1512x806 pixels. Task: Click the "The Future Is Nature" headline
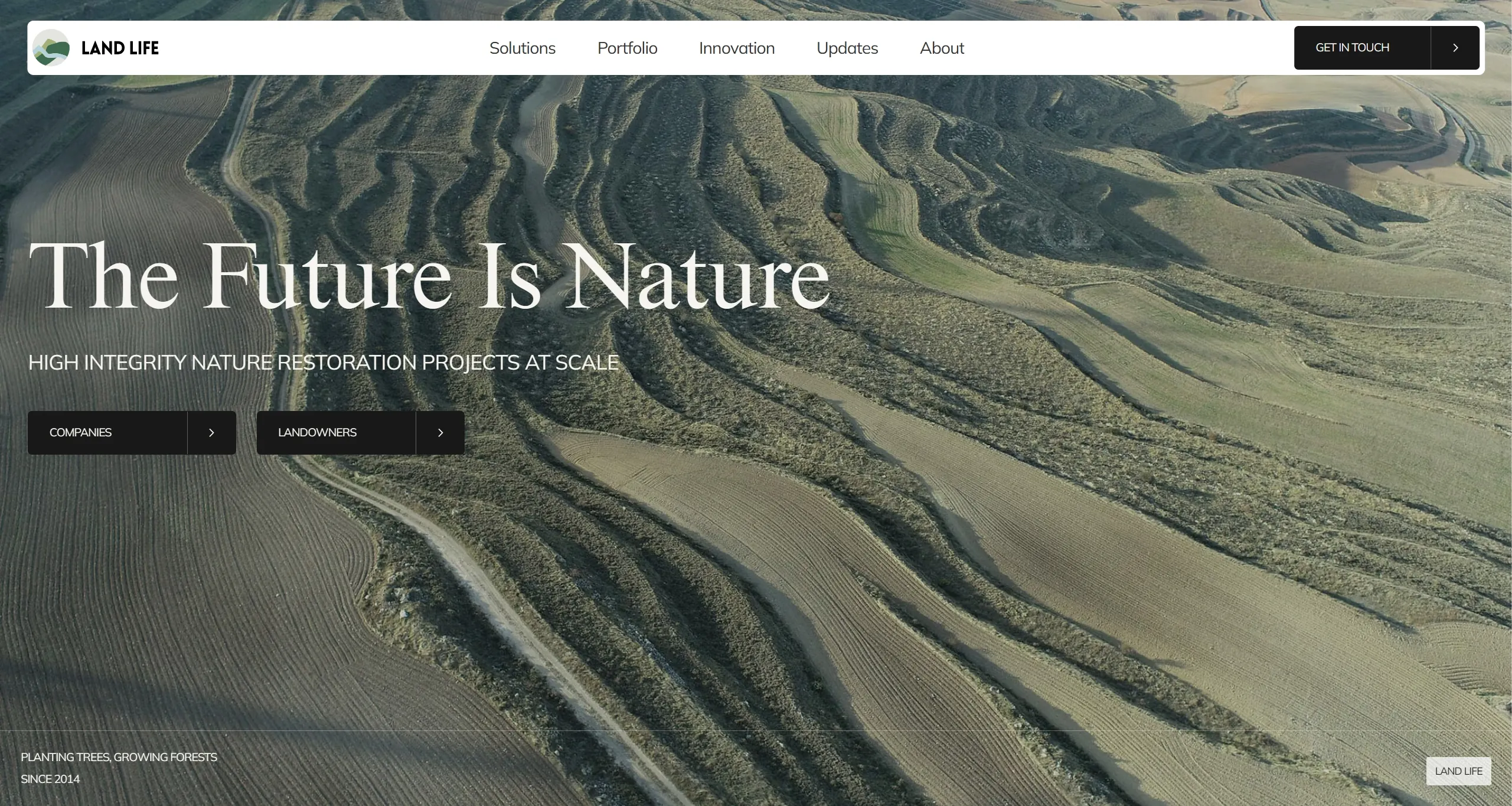point(429,276)
